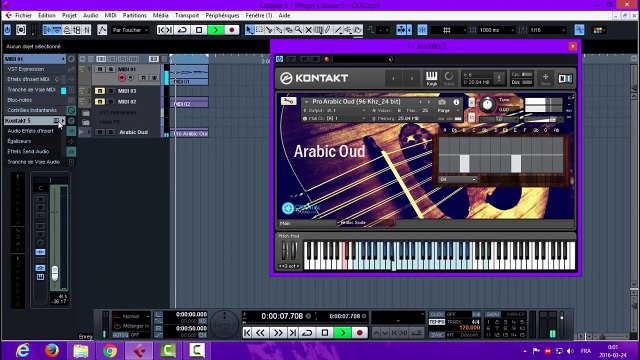Open Kontakt Keyb keyboard view icon
This screenshot has width=640, height=360.
tap(431, 78)
